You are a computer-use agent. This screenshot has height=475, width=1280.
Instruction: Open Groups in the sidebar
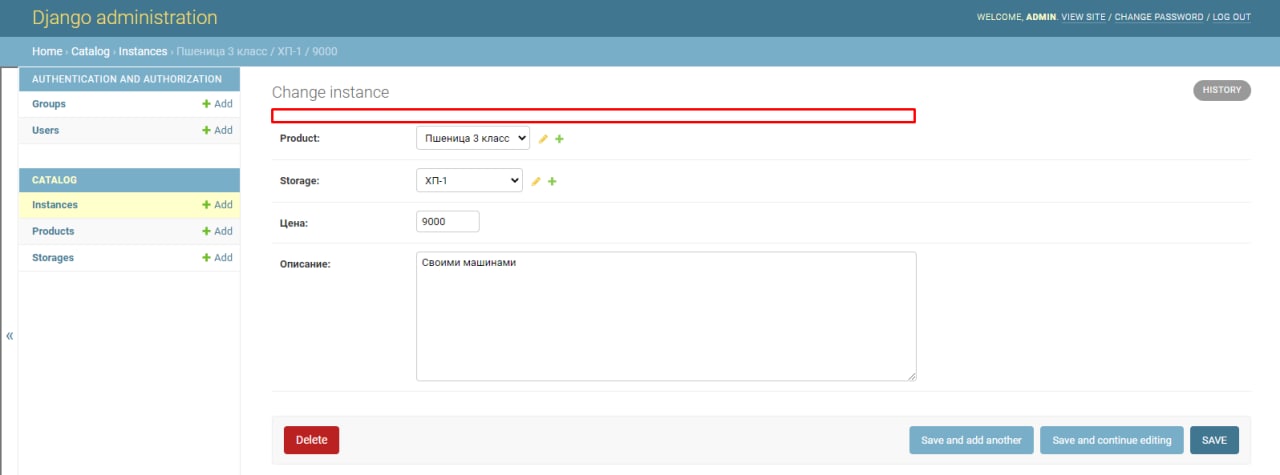[49, 104]
